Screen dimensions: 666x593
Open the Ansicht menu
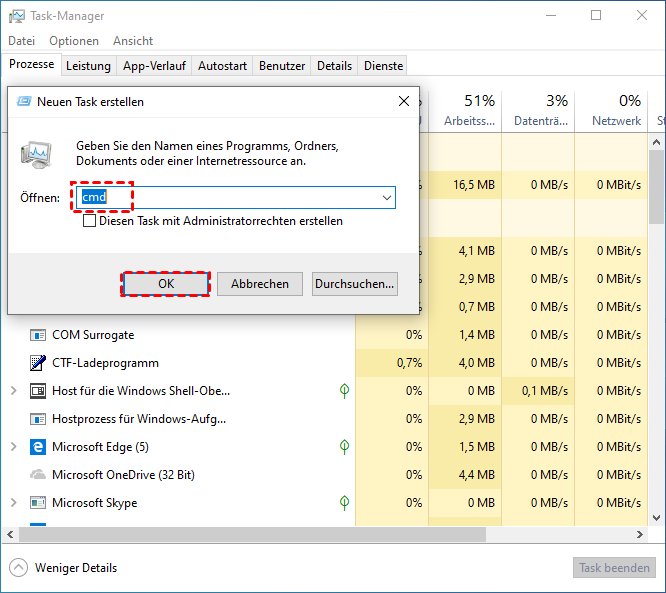(x=133, y=41)
